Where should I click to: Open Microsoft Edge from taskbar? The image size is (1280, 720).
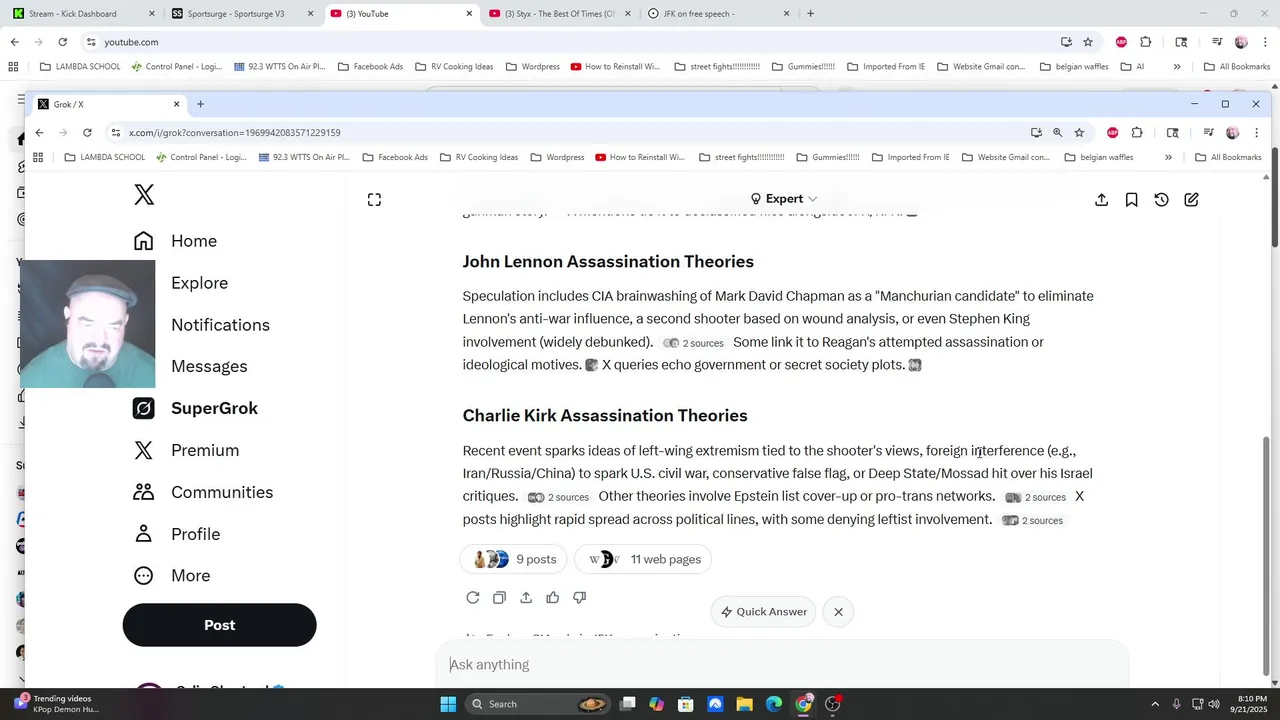774,704
